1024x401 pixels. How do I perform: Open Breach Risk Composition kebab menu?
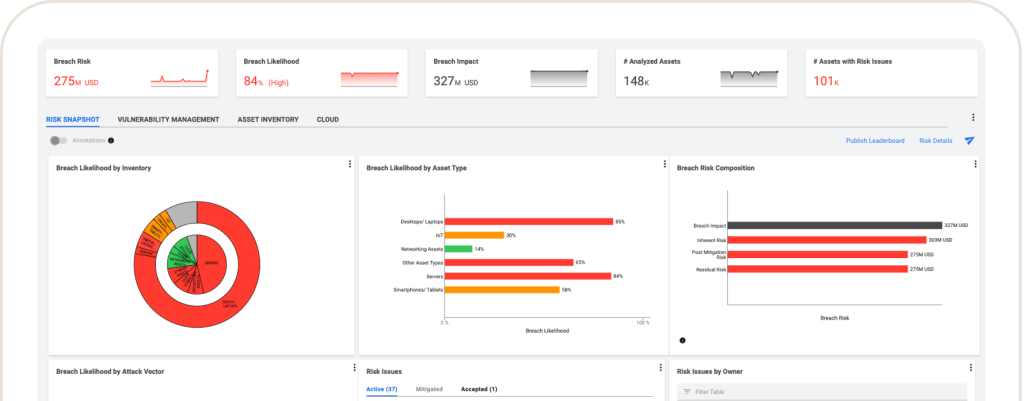coord(972,165)
